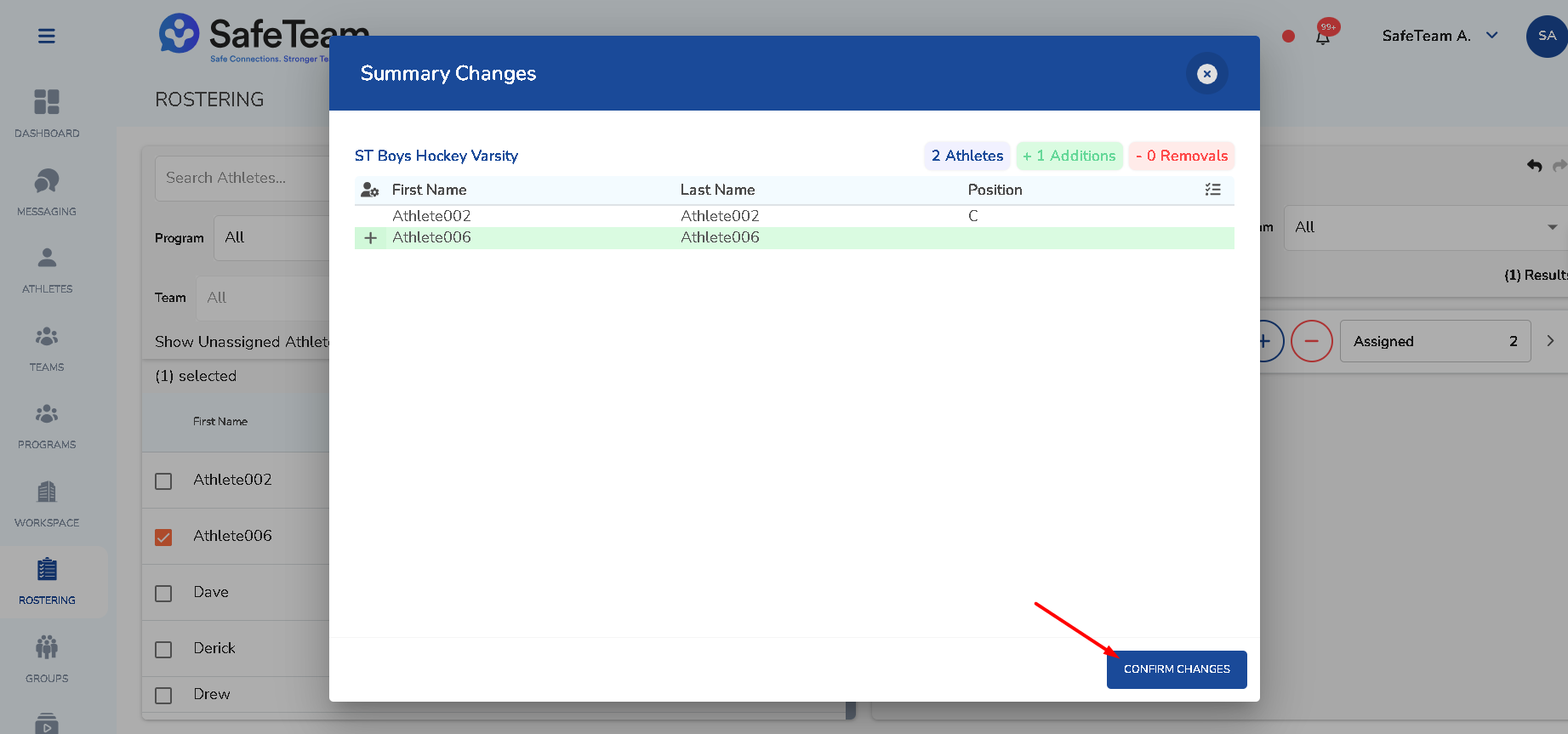Click position C for Athlete002

(x=973, y=216)
